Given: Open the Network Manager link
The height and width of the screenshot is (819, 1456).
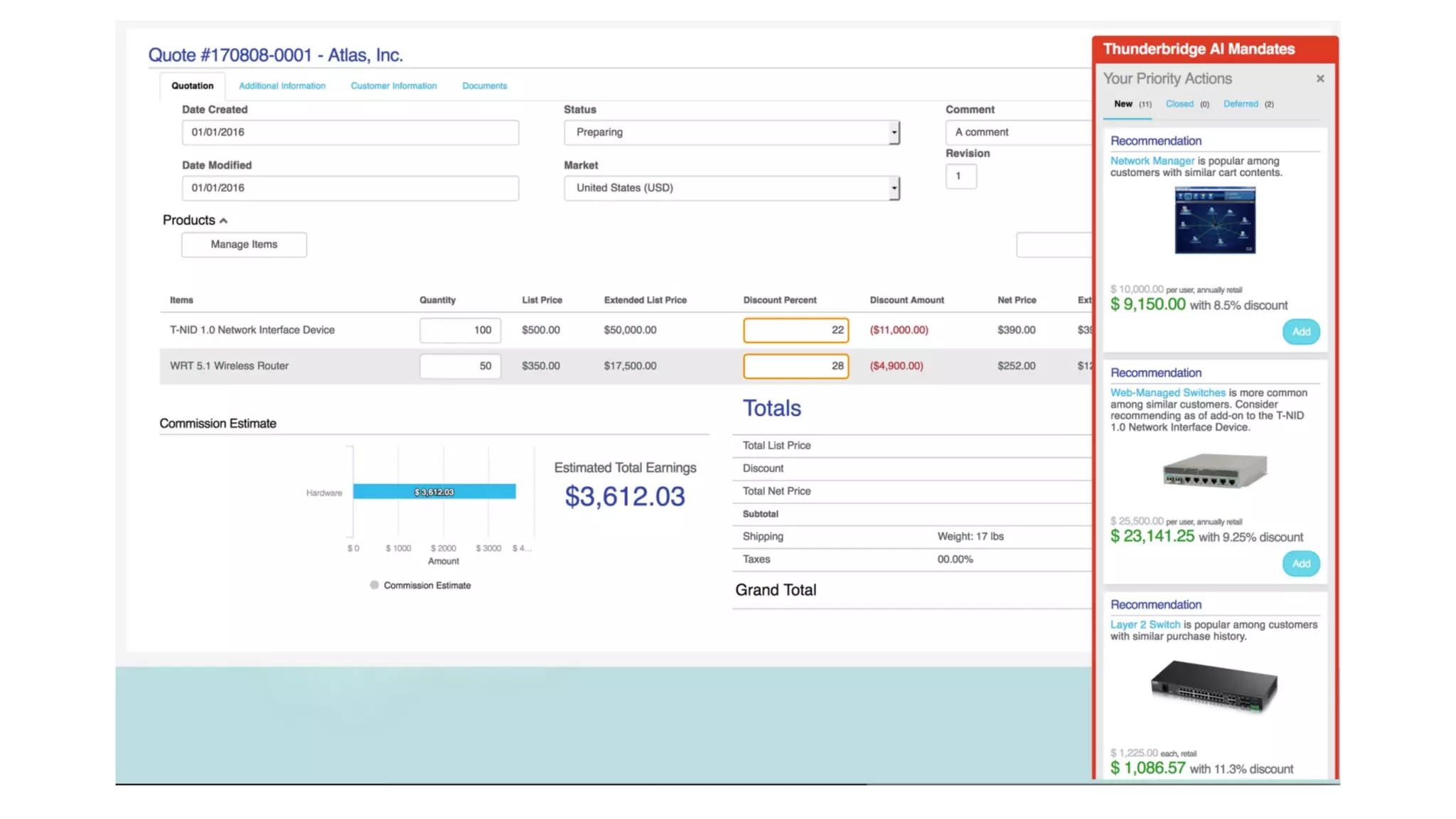Looking at the screenshot, I should coord(1152,161).
